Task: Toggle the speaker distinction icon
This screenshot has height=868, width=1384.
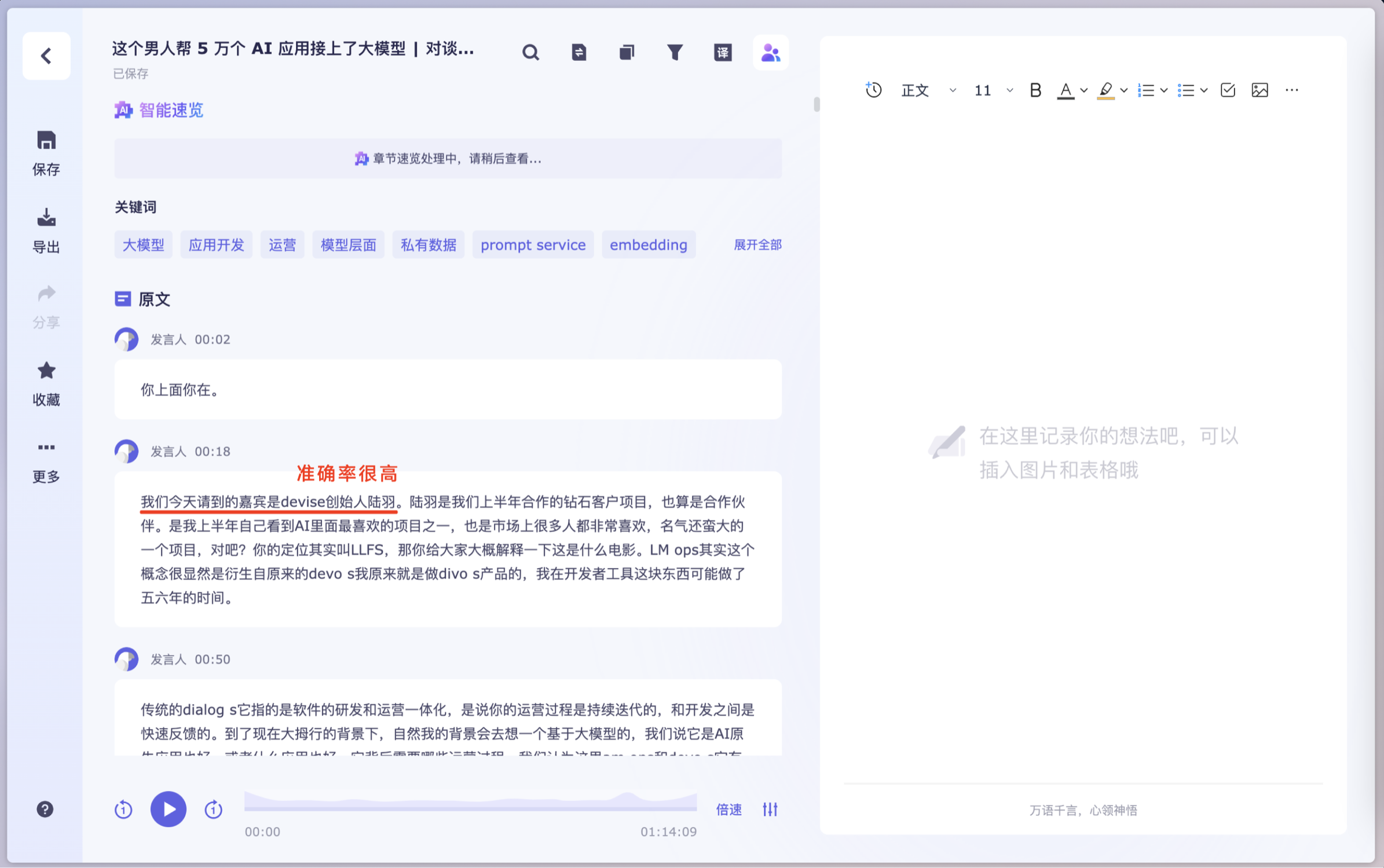Action: click(x=770, y=53)
